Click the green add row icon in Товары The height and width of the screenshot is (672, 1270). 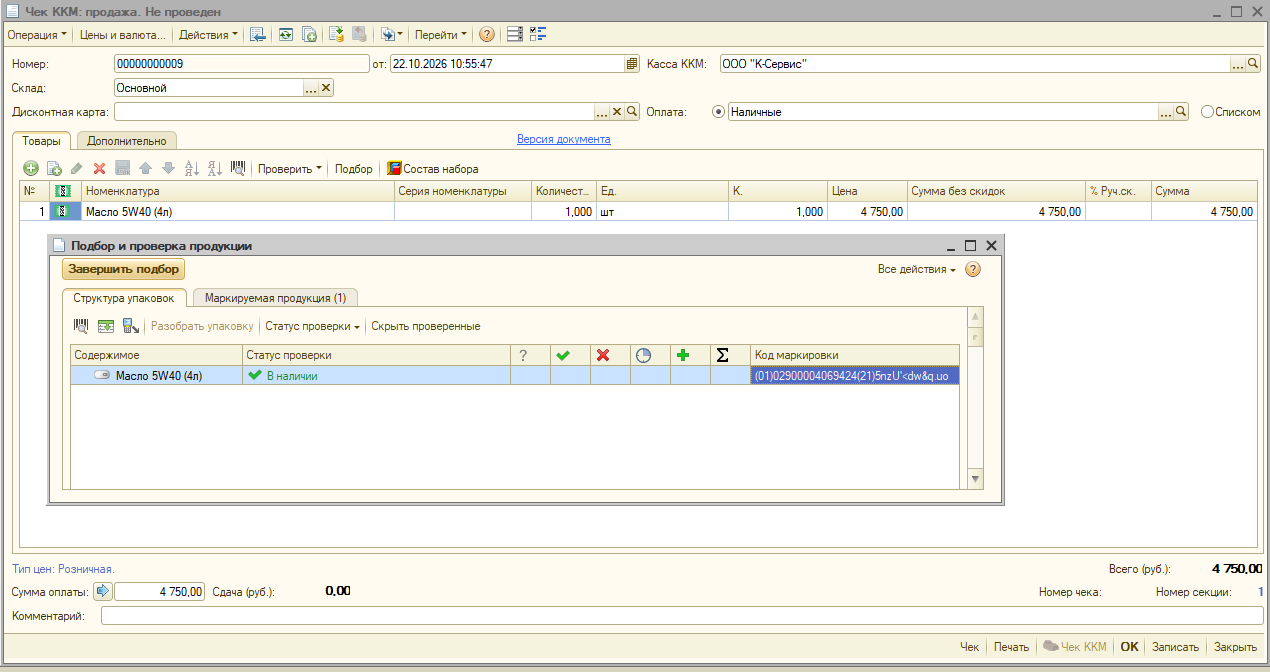[x=31, y=169]
